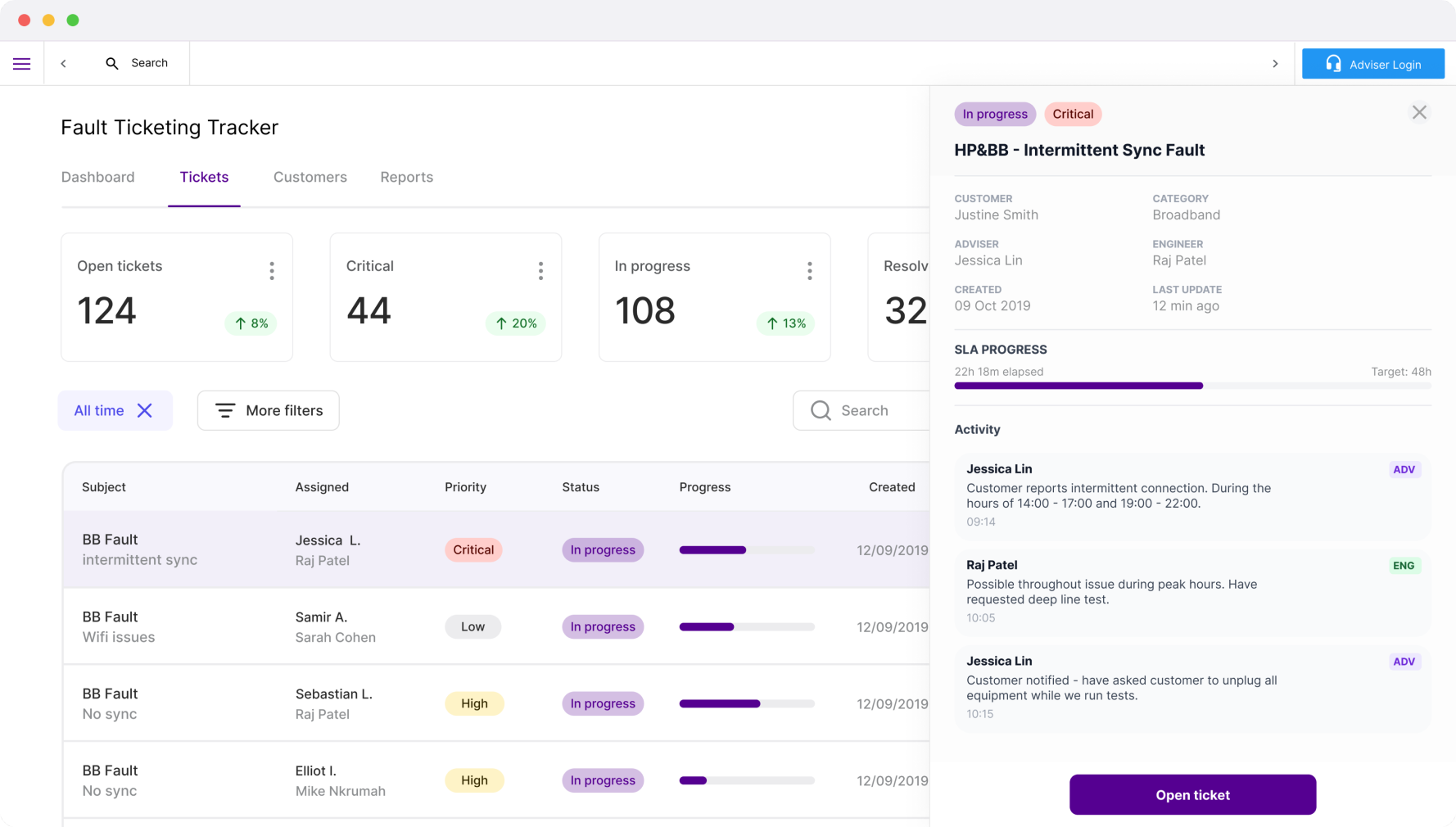Click In progress tag in detail panel

995,114
